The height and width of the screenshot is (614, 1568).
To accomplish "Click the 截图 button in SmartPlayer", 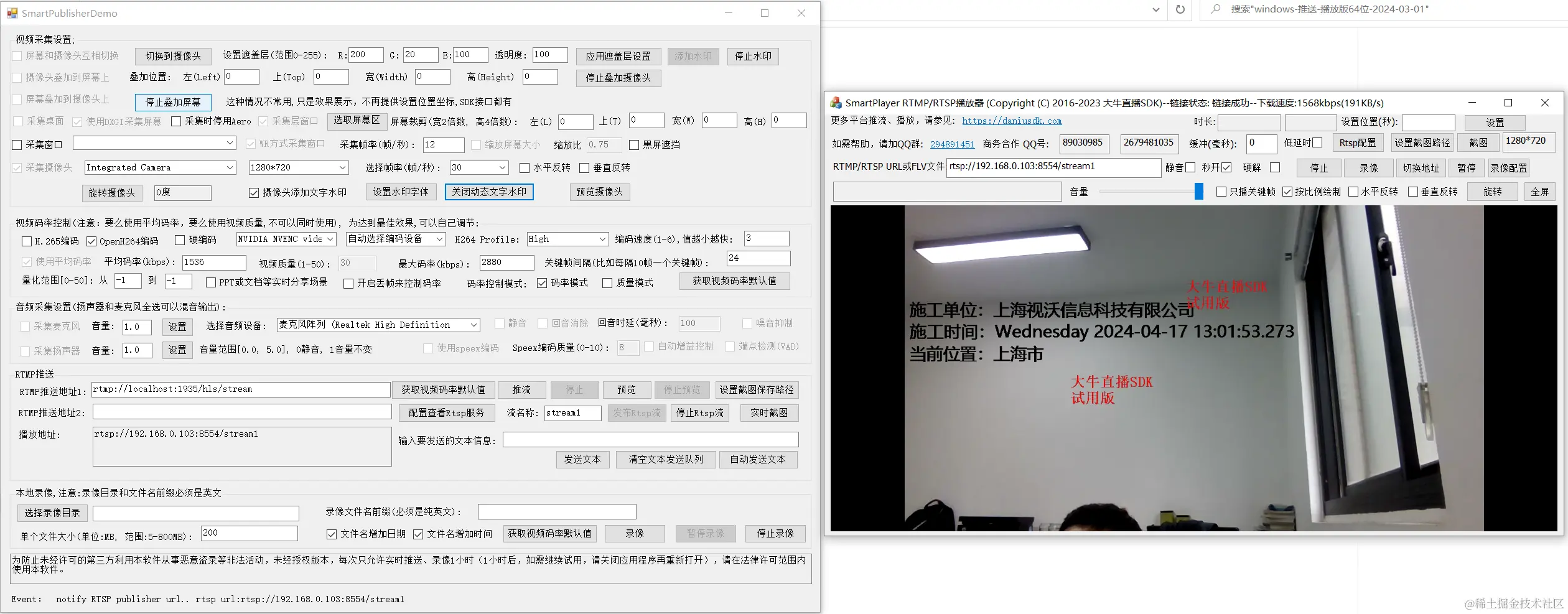I will tap(1479, 143).
